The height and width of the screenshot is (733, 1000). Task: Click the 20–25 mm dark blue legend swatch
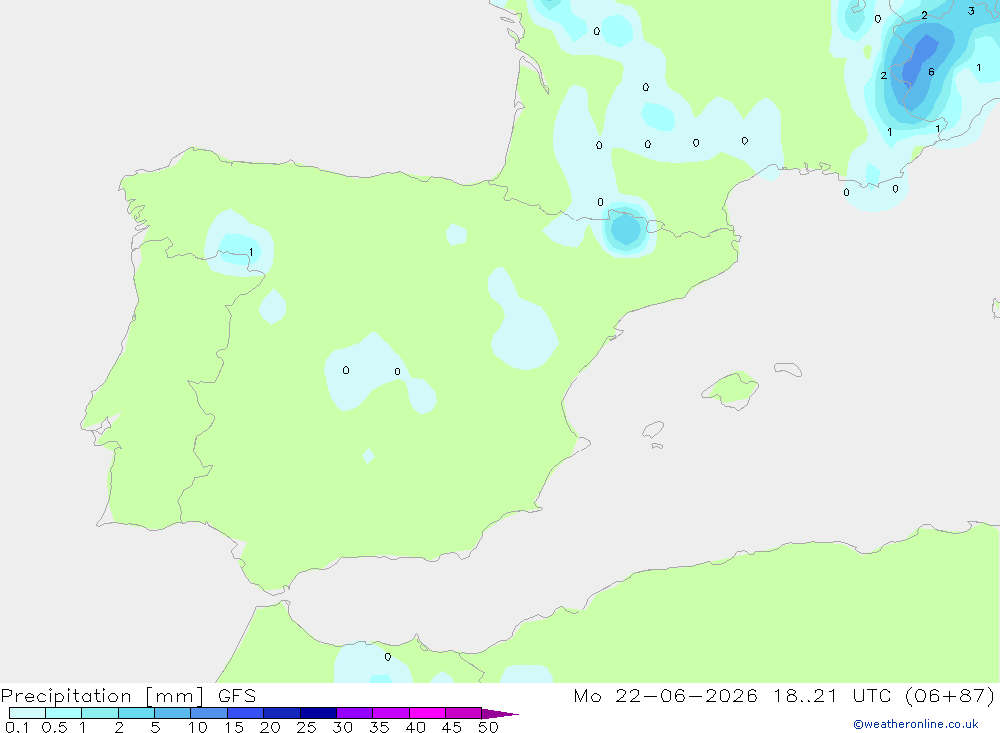(x=282, y=713)
